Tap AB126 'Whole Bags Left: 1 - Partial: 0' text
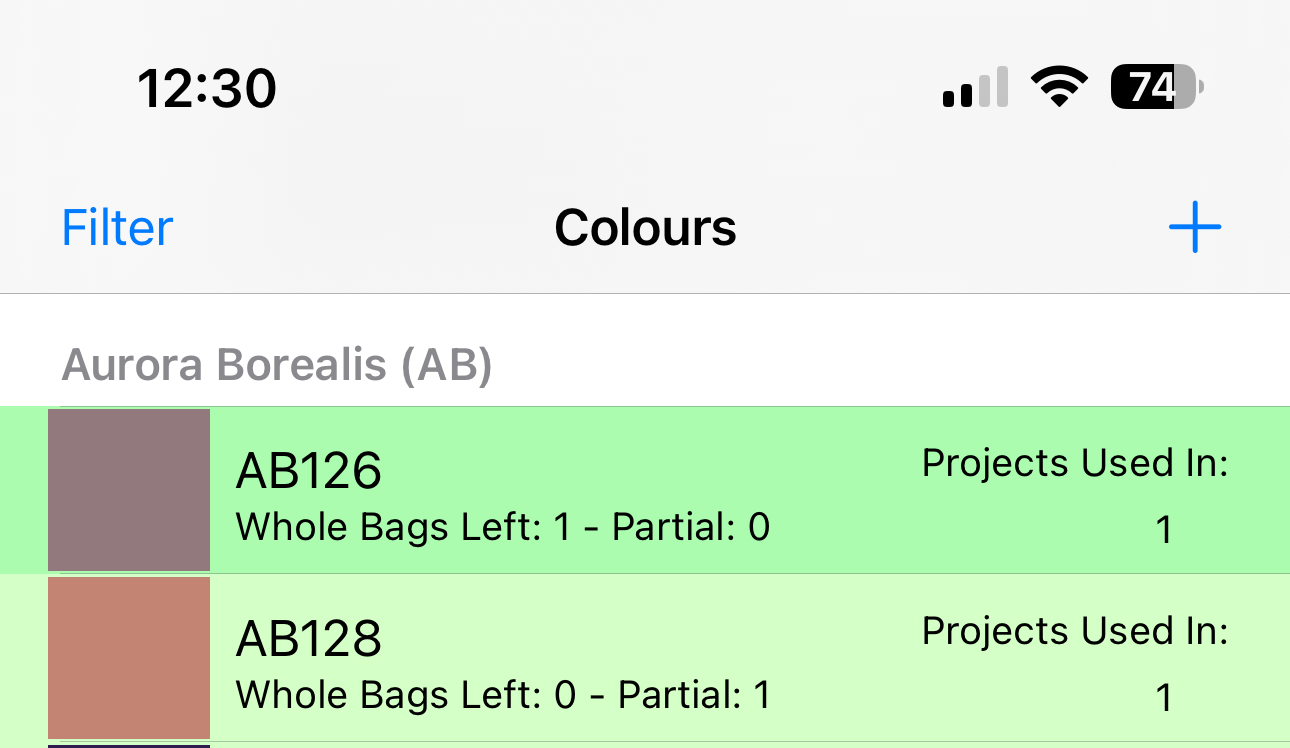Image resolution: width=1290 pixels, height=748 pixels. click(503, 527)
